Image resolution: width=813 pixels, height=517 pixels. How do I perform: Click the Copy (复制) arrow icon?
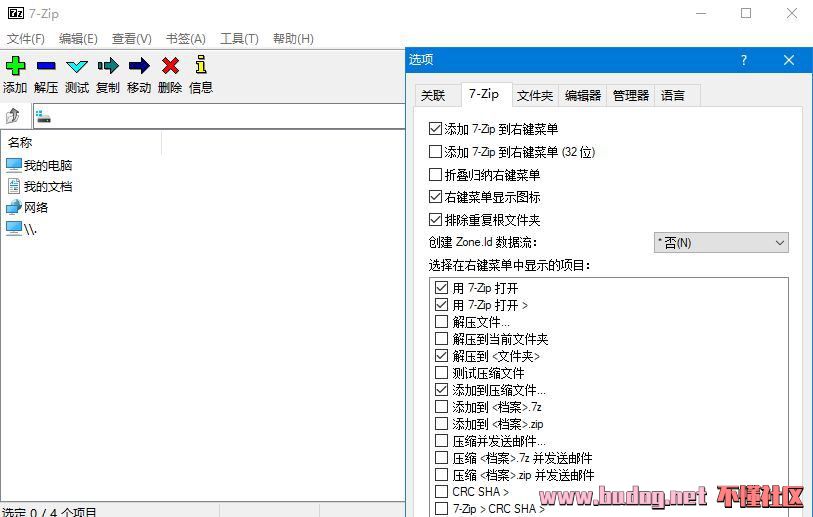point(108,66)
